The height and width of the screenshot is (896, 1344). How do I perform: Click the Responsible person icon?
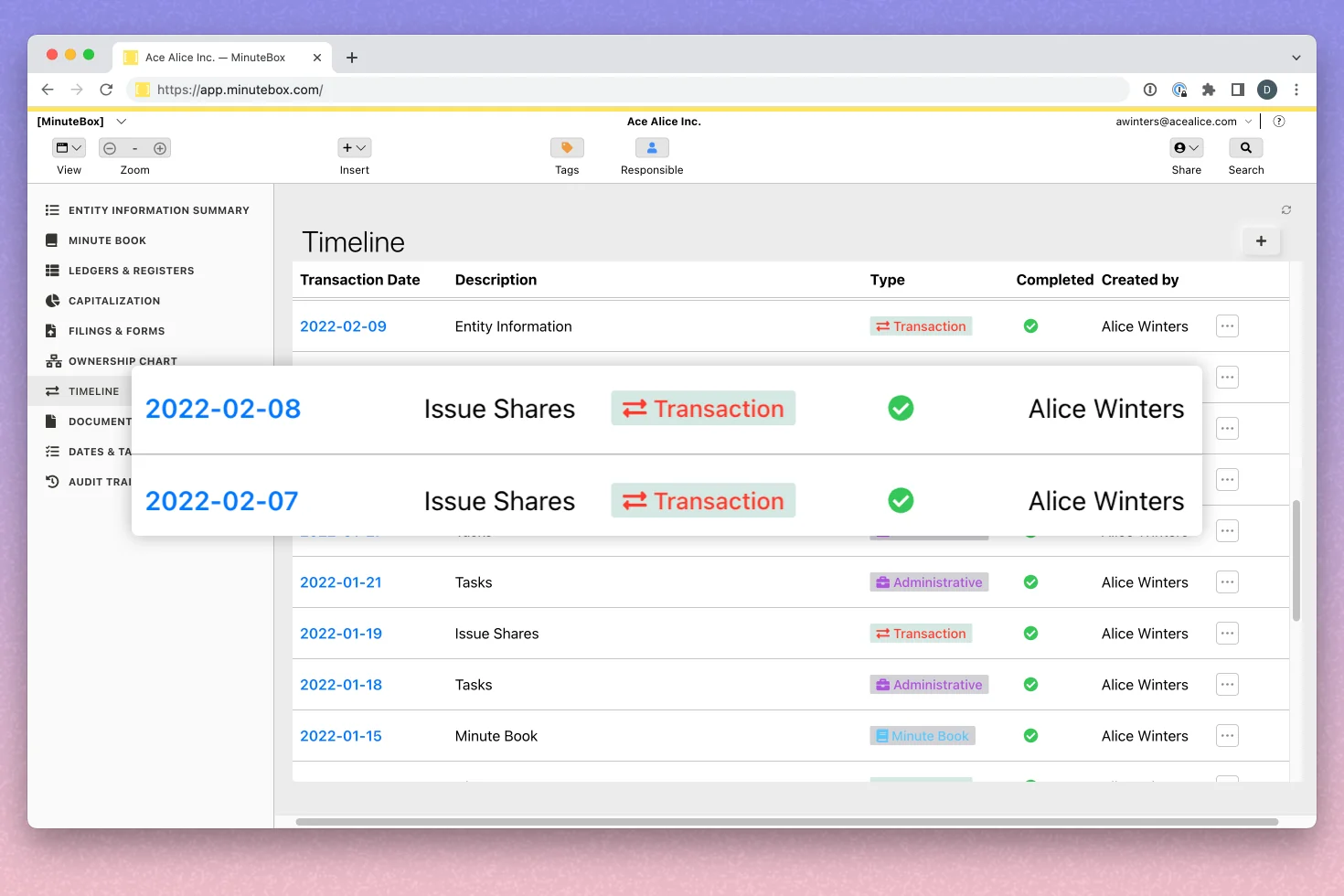(652, 148)
